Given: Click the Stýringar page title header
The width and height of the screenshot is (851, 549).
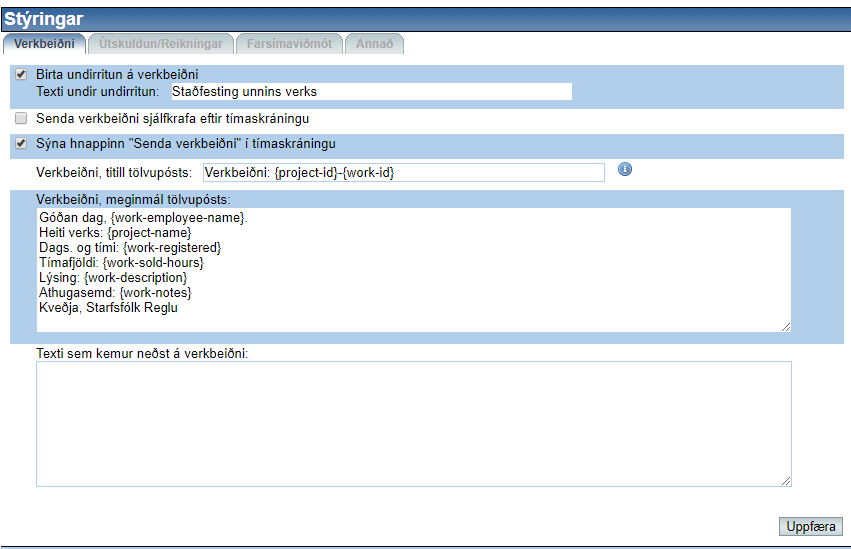Looking at the screenshot, I should point(44,19).
